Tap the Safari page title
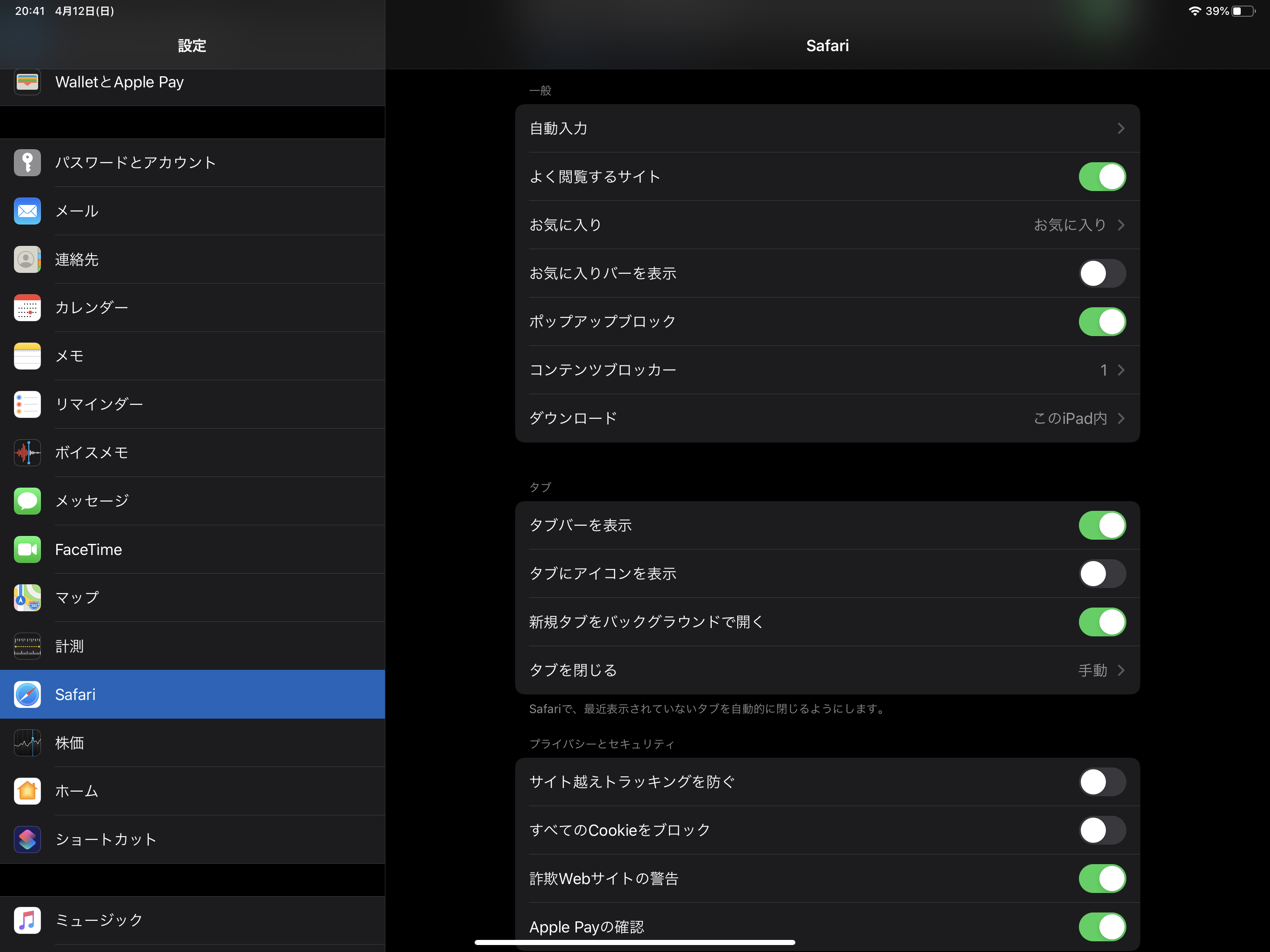This screenshot has width=1270, height=952. point(827,46)
